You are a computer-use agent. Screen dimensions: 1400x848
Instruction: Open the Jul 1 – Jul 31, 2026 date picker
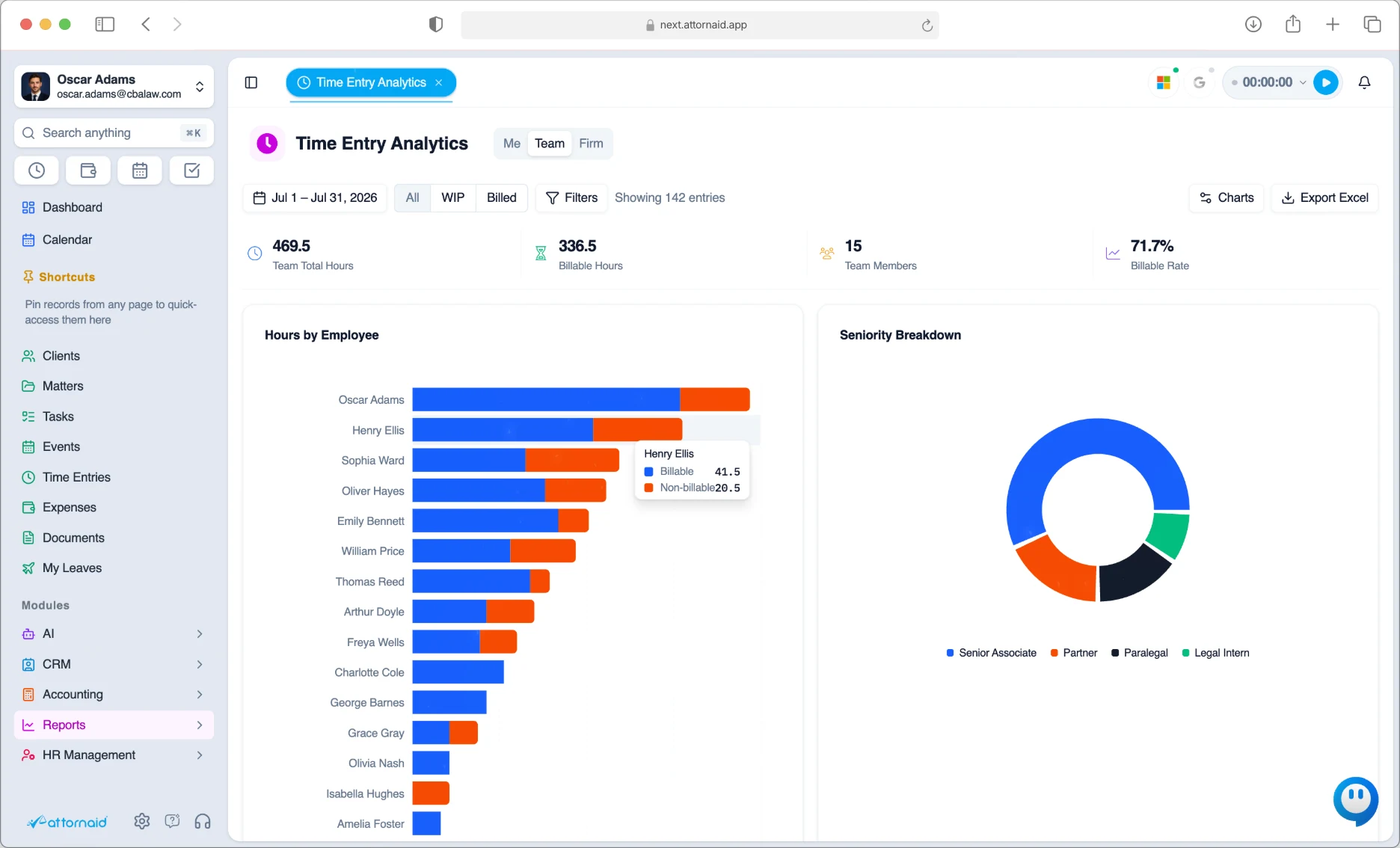tap(315, 197)
